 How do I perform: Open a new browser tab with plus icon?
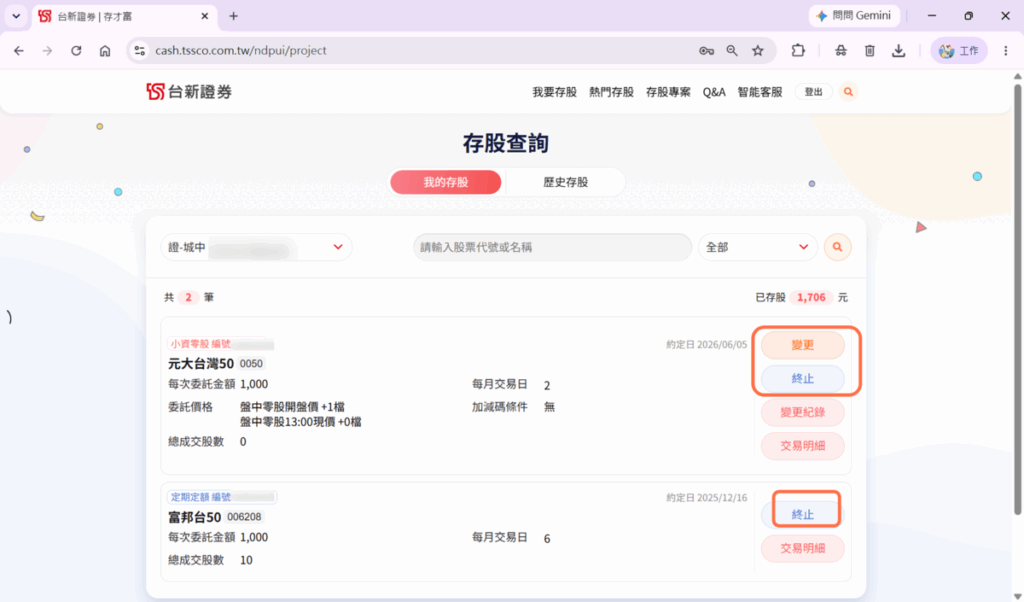(x=233, y=16)
